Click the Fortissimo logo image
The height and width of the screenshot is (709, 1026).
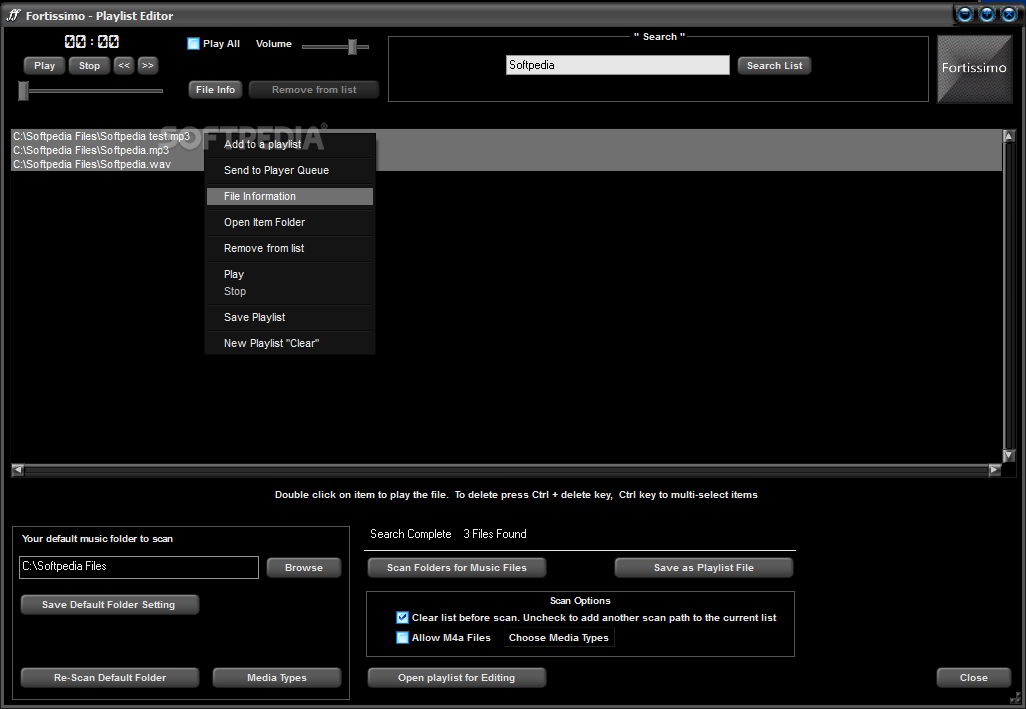[x=974, y=69]
